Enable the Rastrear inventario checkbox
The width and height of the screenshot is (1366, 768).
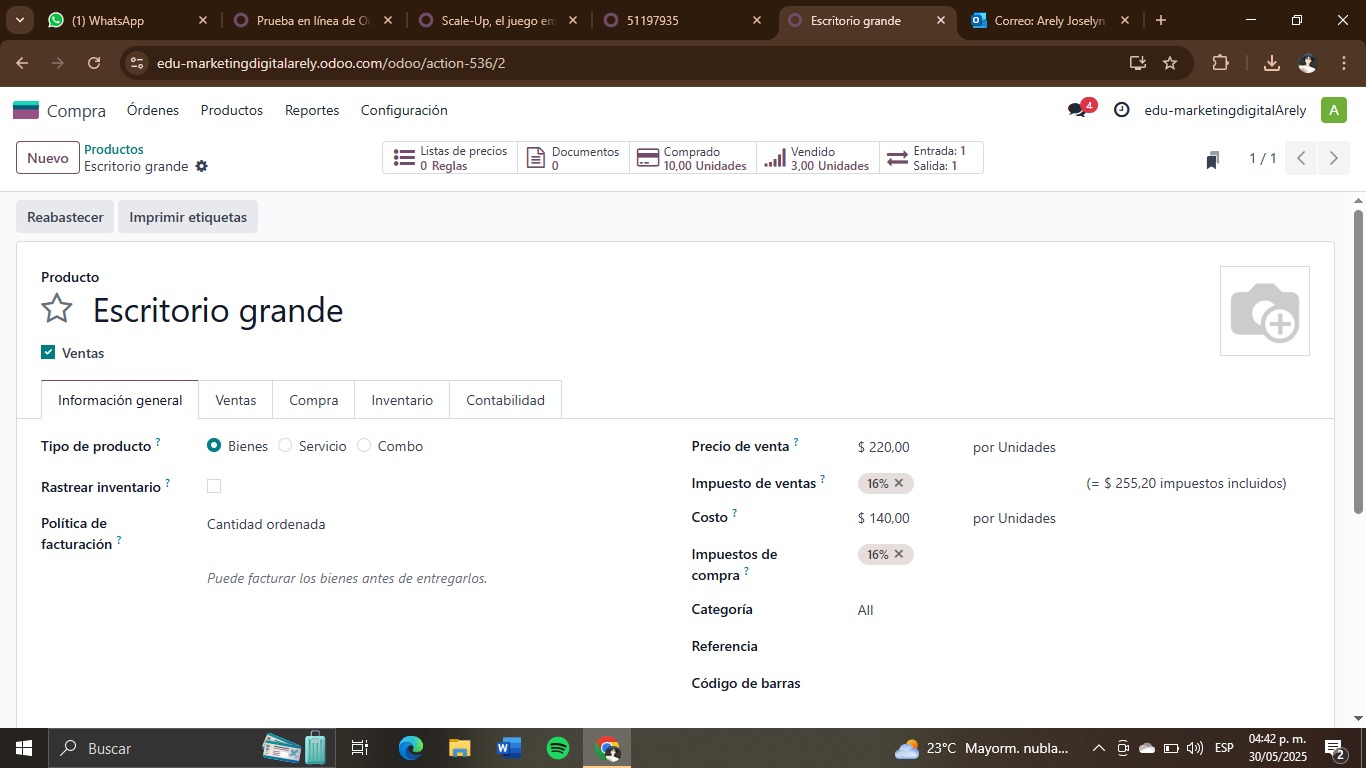pos(214,486)
